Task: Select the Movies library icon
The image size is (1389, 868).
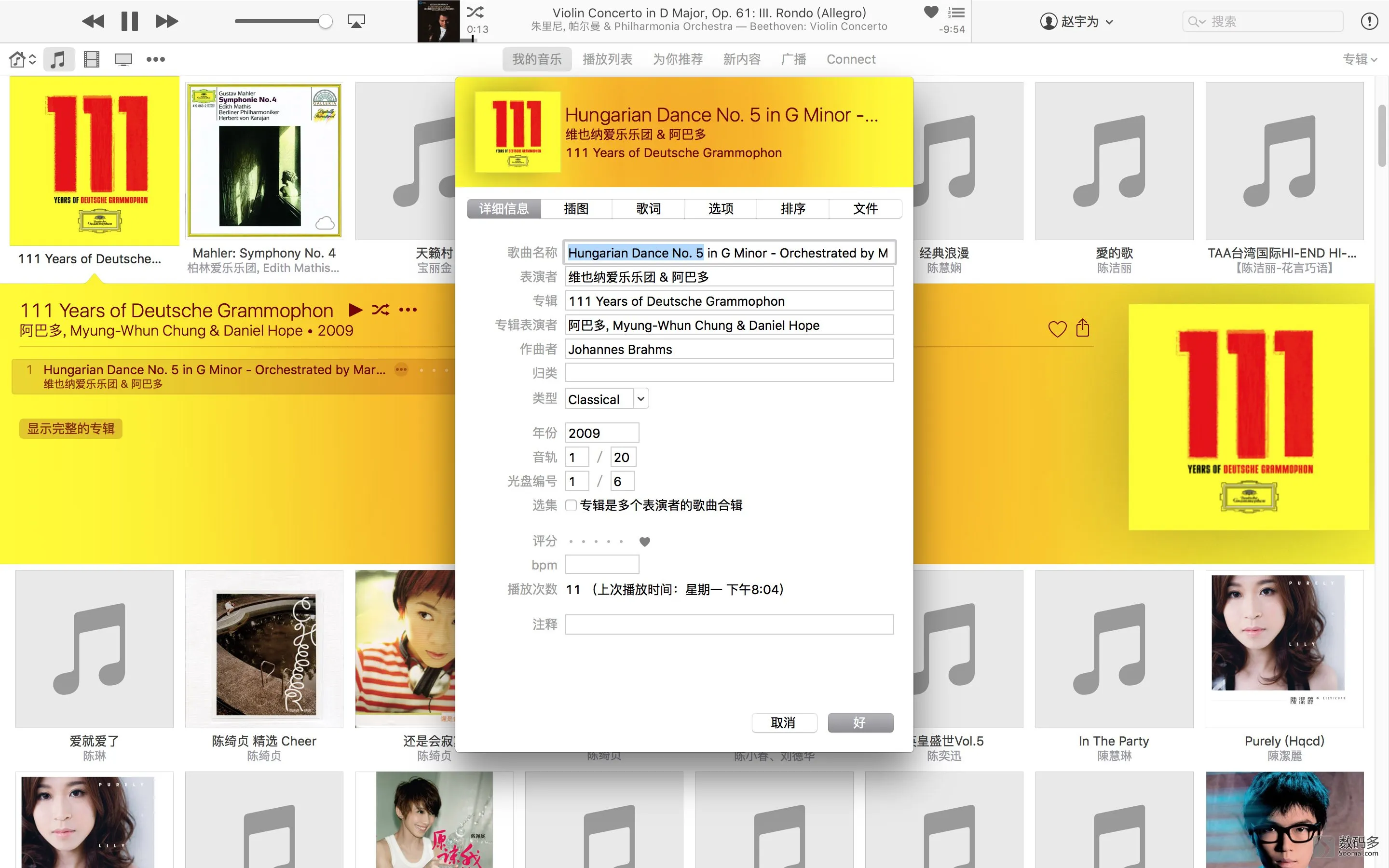Action: tap(91, 59)
